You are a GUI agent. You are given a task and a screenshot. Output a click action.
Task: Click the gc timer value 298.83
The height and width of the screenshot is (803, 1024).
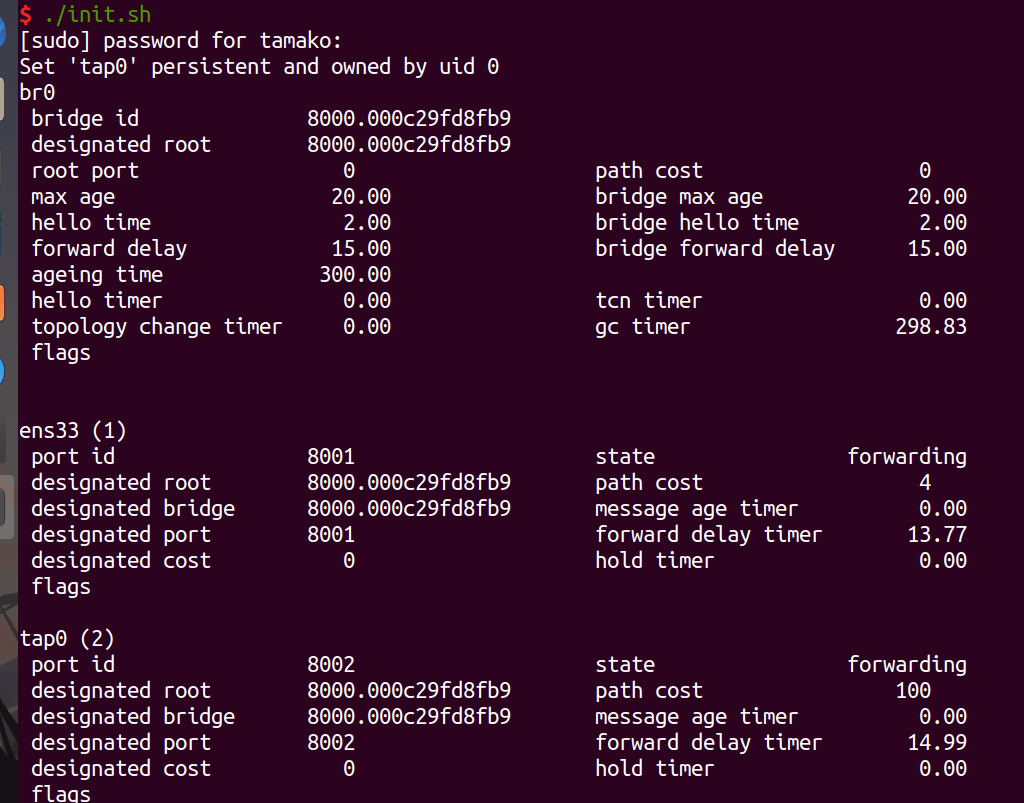click(931, 326)
